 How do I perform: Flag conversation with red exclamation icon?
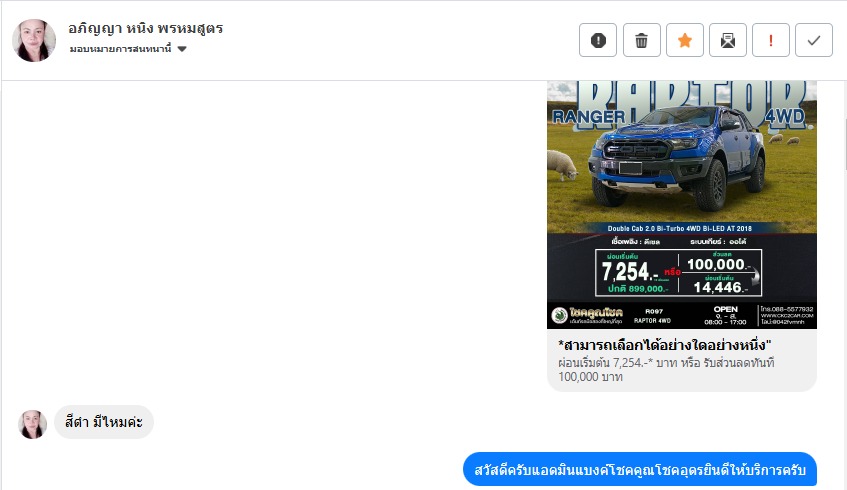click(x=771, y=40)
